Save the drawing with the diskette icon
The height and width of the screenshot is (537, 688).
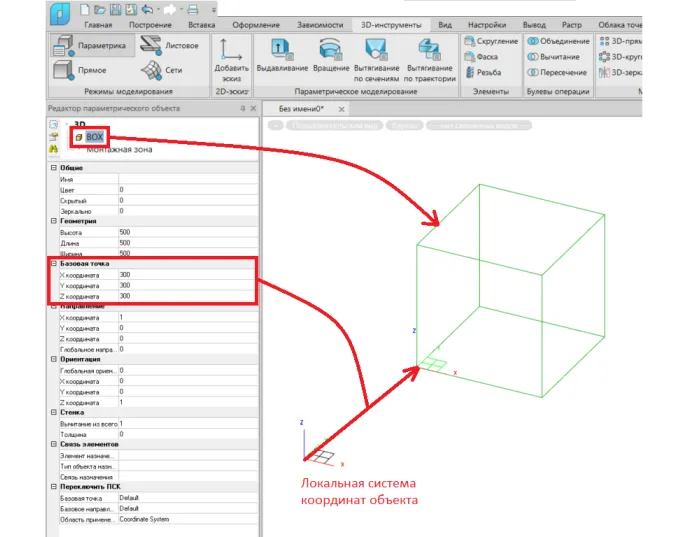[x=115, y=9]
